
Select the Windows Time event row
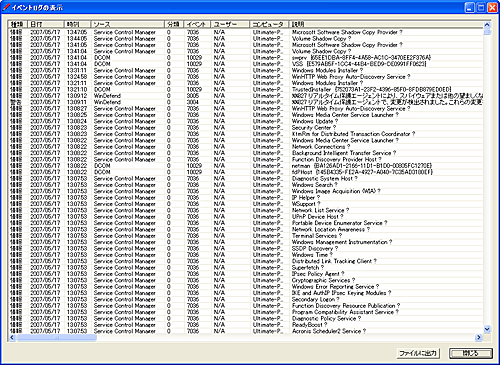[246, 255]
